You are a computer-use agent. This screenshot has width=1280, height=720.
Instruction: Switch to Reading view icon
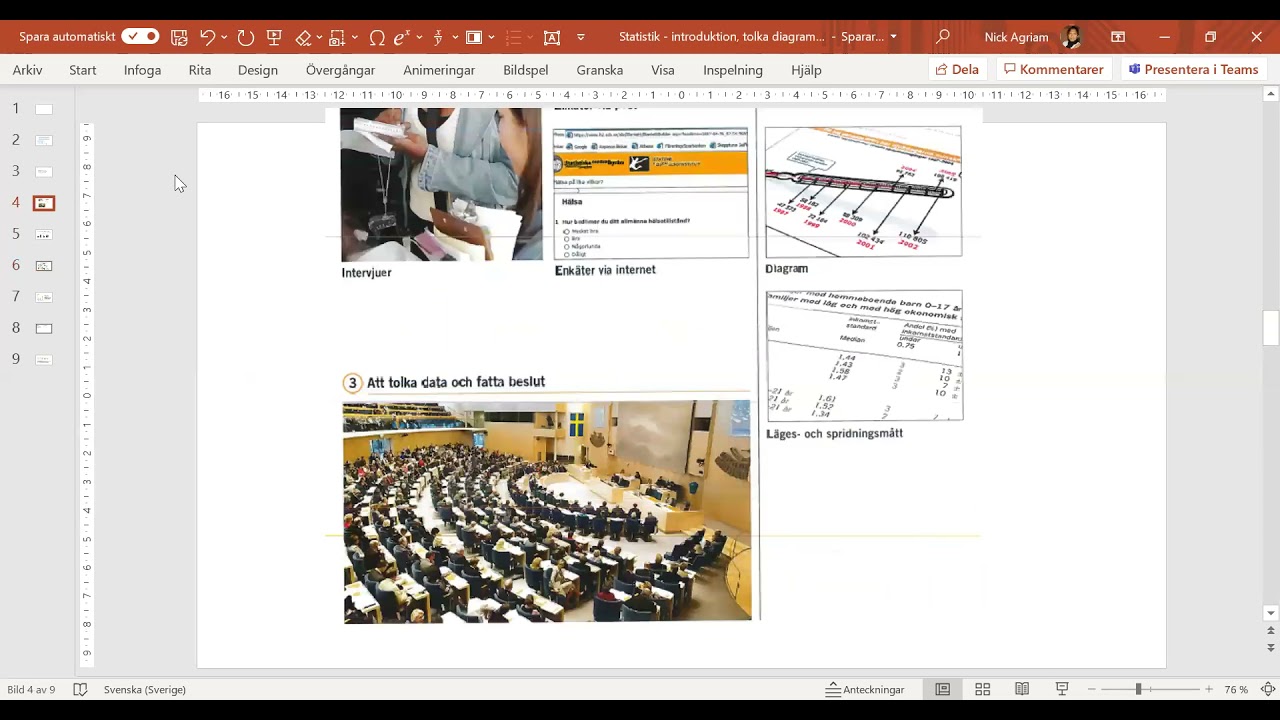(1022, 690)
